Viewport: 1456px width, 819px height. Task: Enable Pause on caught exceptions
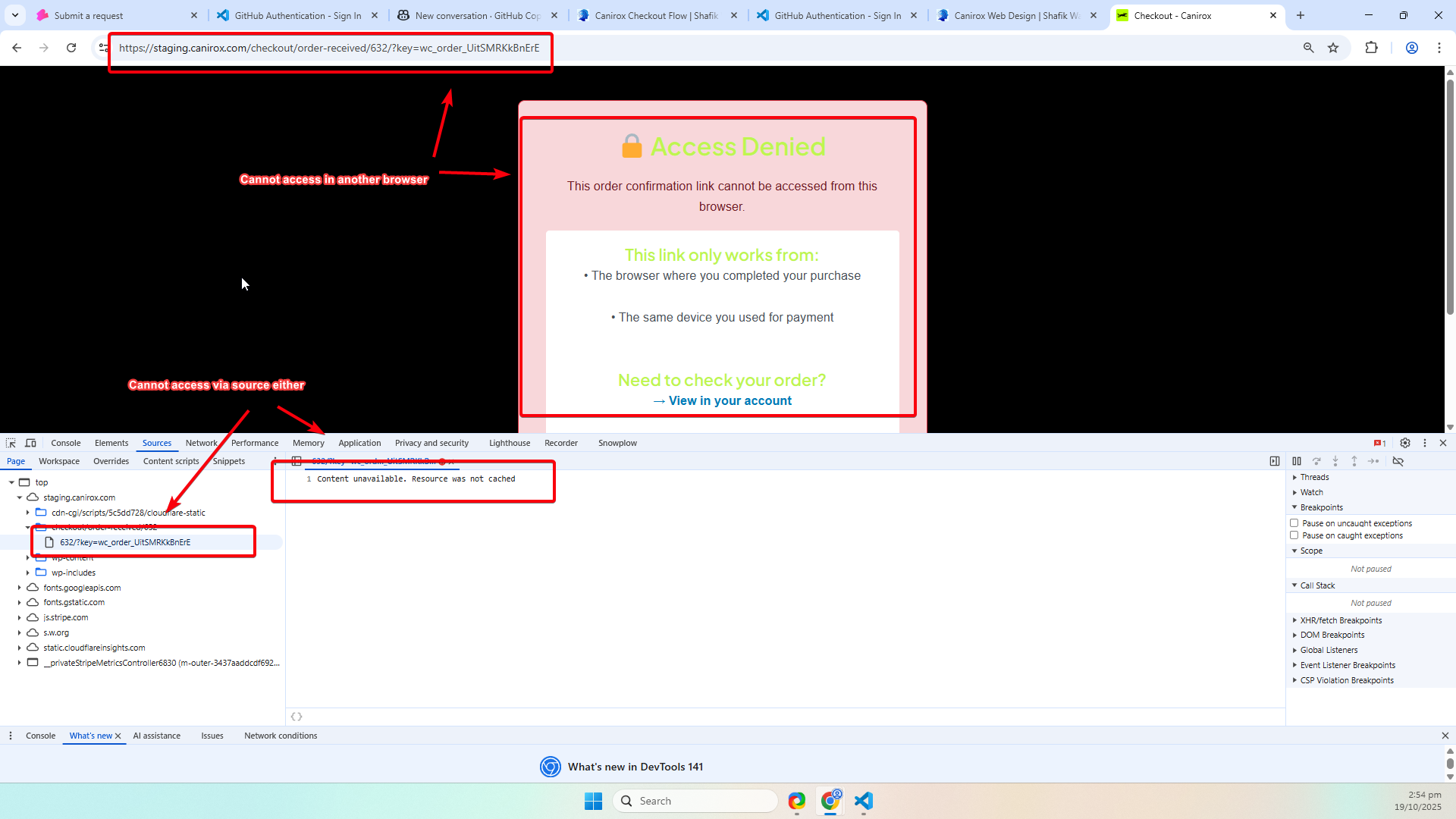1294,535
